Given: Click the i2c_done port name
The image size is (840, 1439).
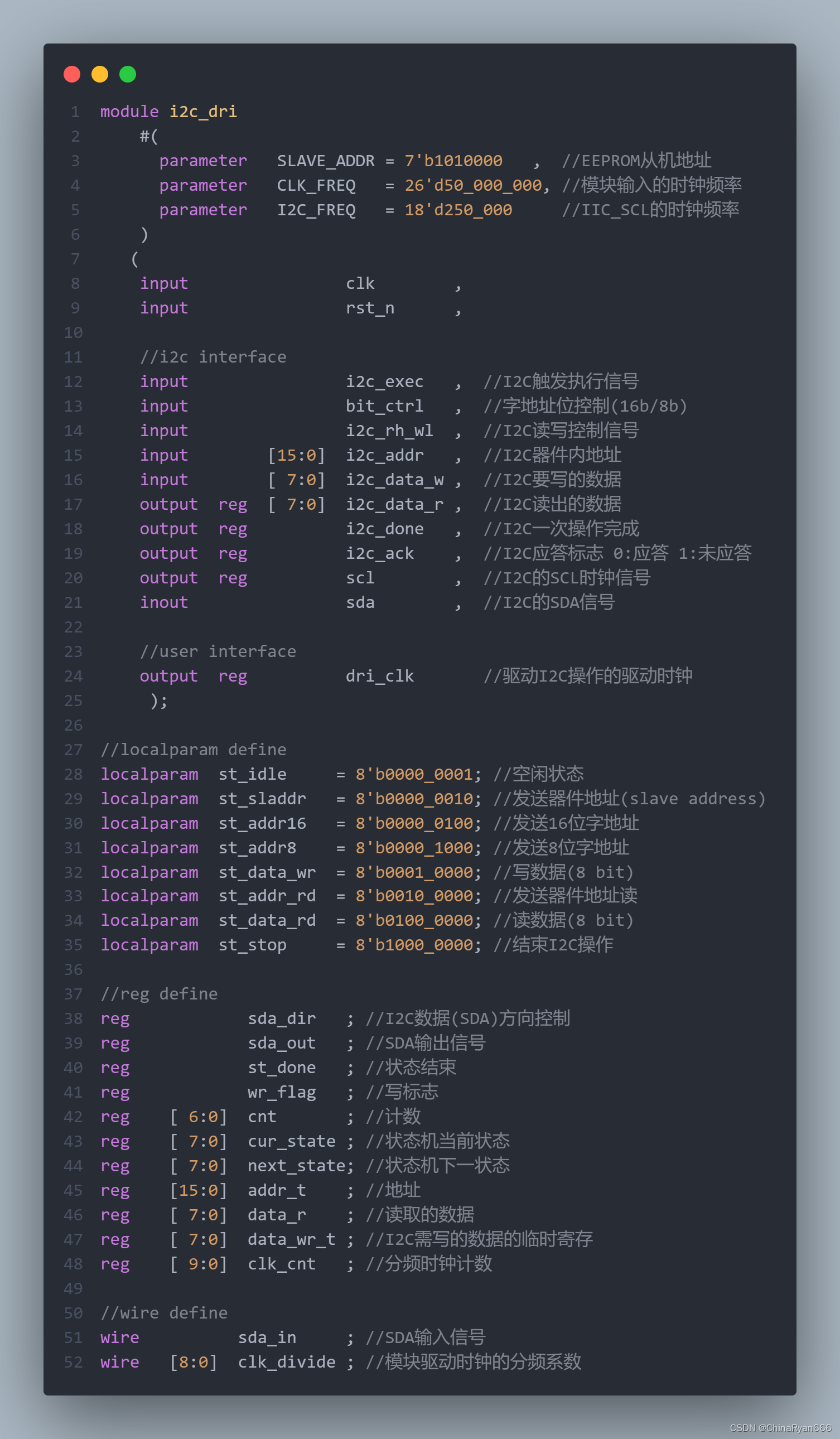Looking at the screenshot, I should (x=385, y=529).
